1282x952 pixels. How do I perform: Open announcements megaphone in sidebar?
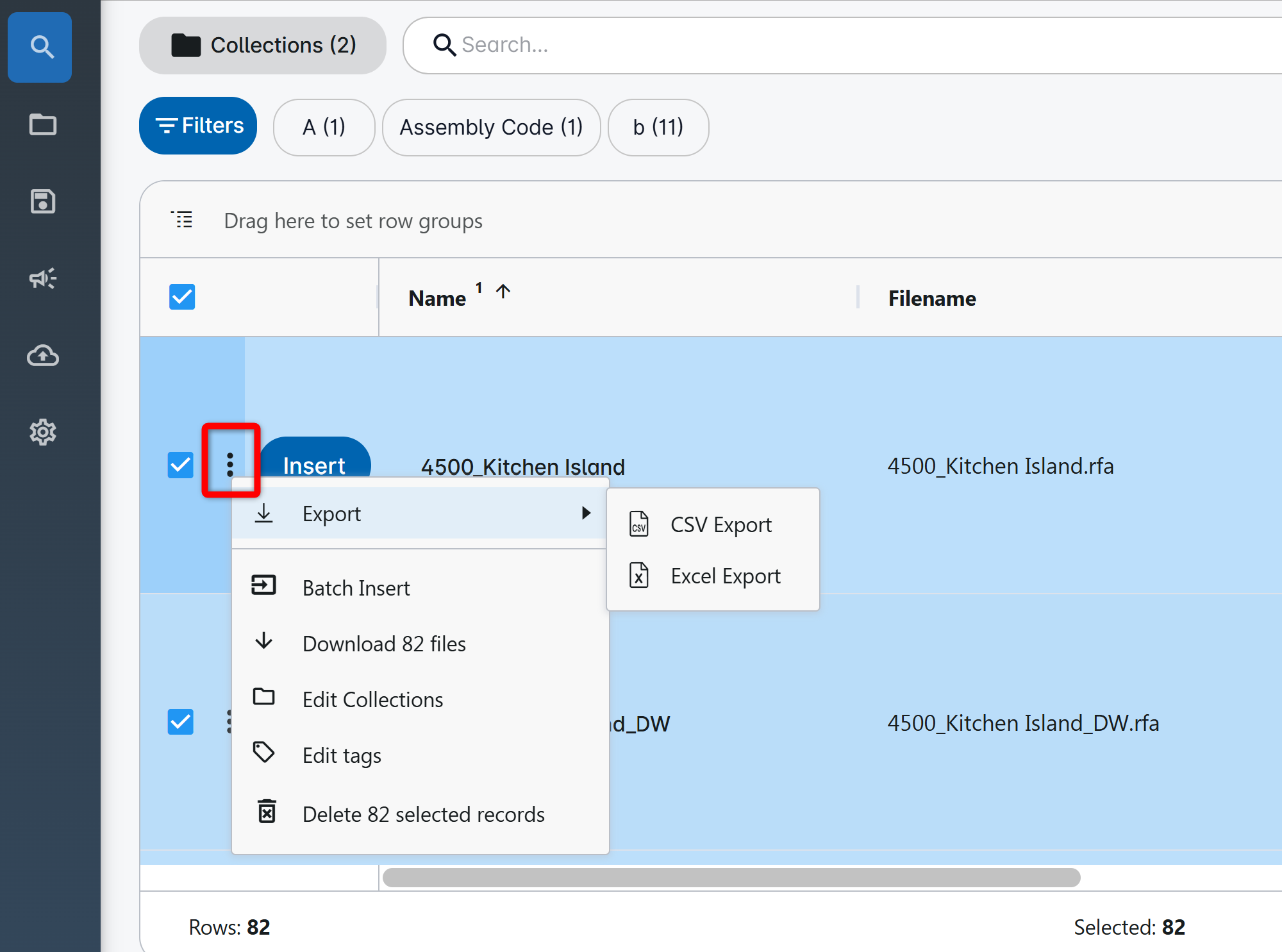coord(42,278)
